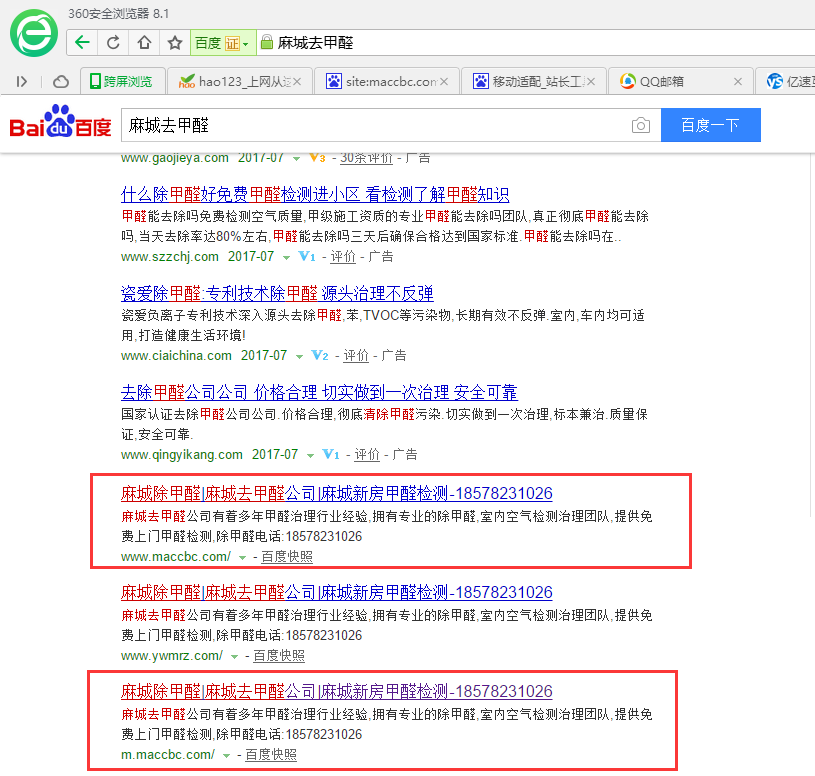The image size is (815, 776).
Task: Click the www.maccbc.com/ green URL
Action: [x=176, y=557]
